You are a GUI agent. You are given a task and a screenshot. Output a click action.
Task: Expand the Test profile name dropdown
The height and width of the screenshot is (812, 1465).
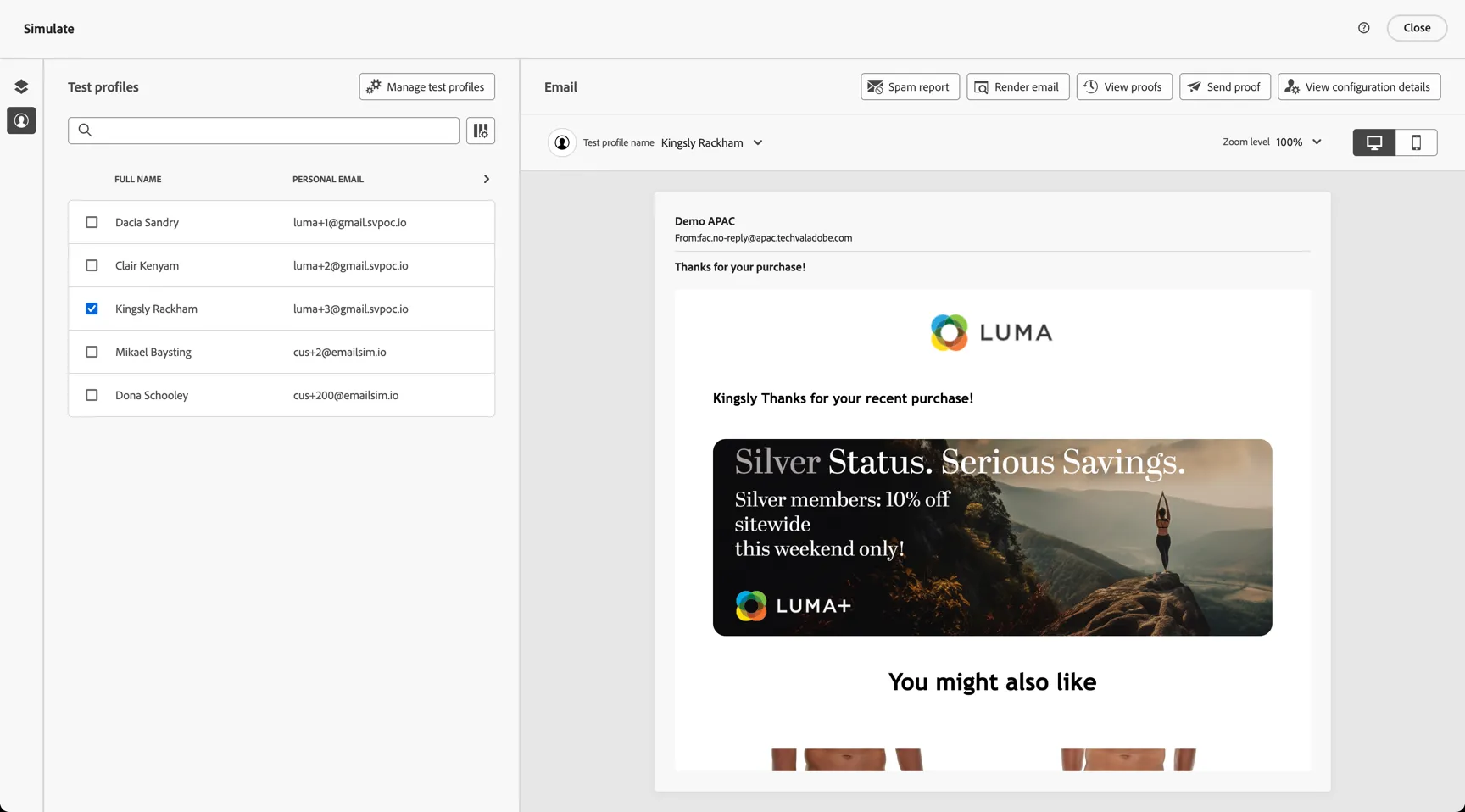[x=712, y=142]
